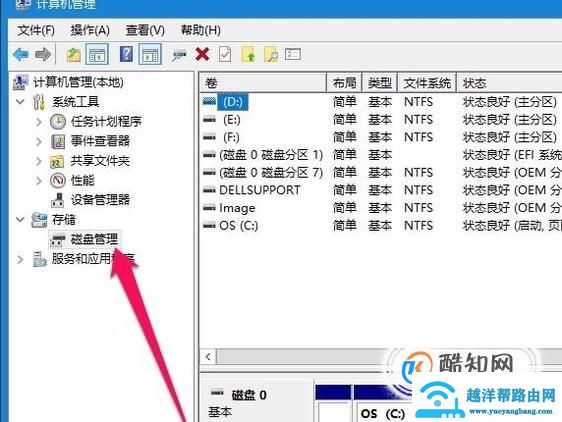Click the red X Delete icon
Screen dimensions: 562x422
[203, 55]
